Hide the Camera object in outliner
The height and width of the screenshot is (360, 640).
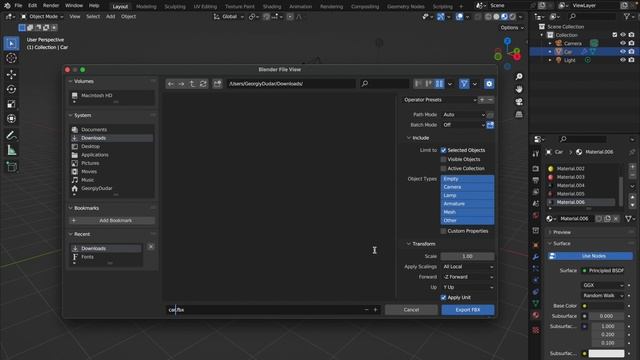(622, 43)
